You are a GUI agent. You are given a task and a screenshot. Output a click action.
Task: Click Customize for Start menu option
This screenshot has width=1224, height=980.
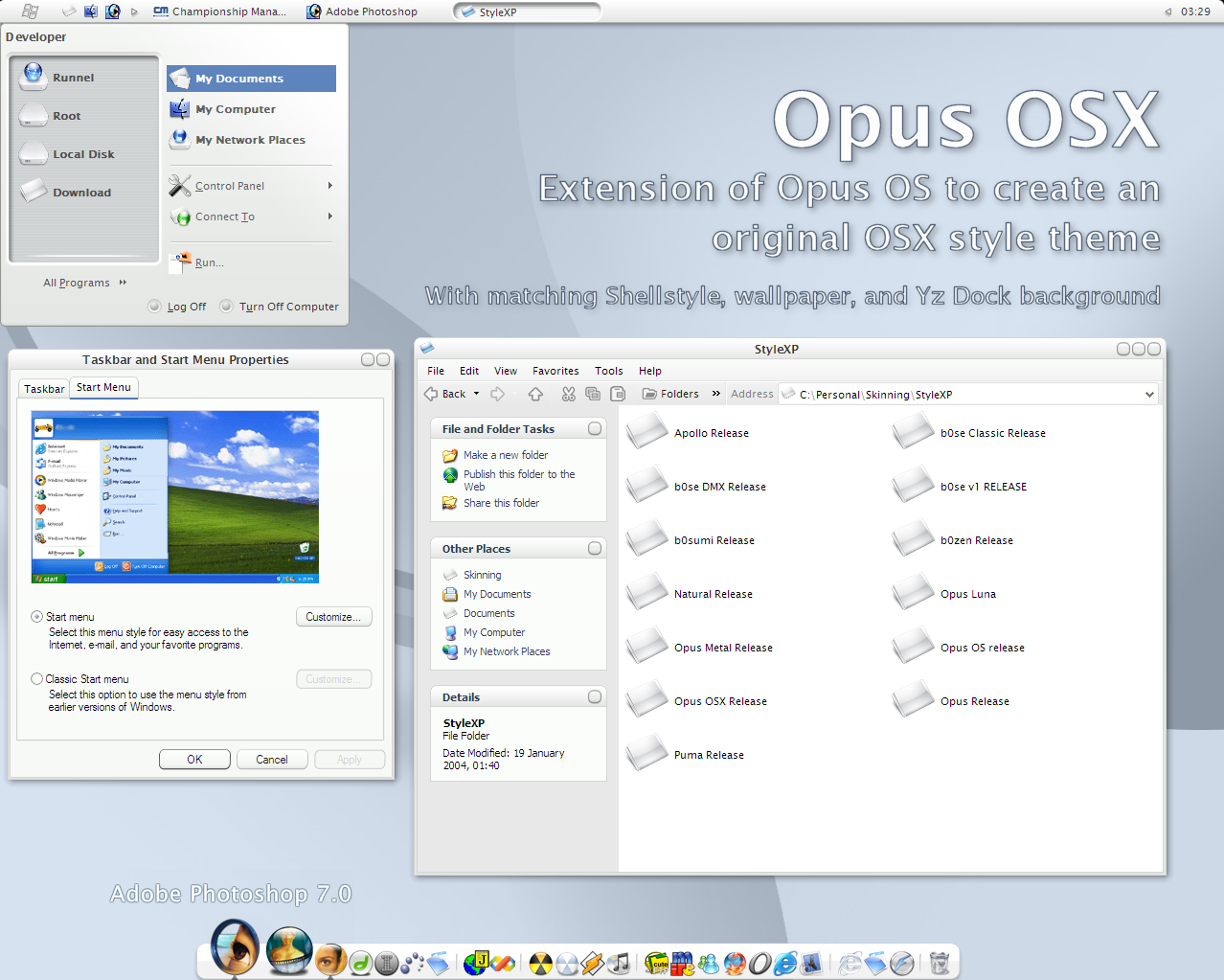coord(333,617)
